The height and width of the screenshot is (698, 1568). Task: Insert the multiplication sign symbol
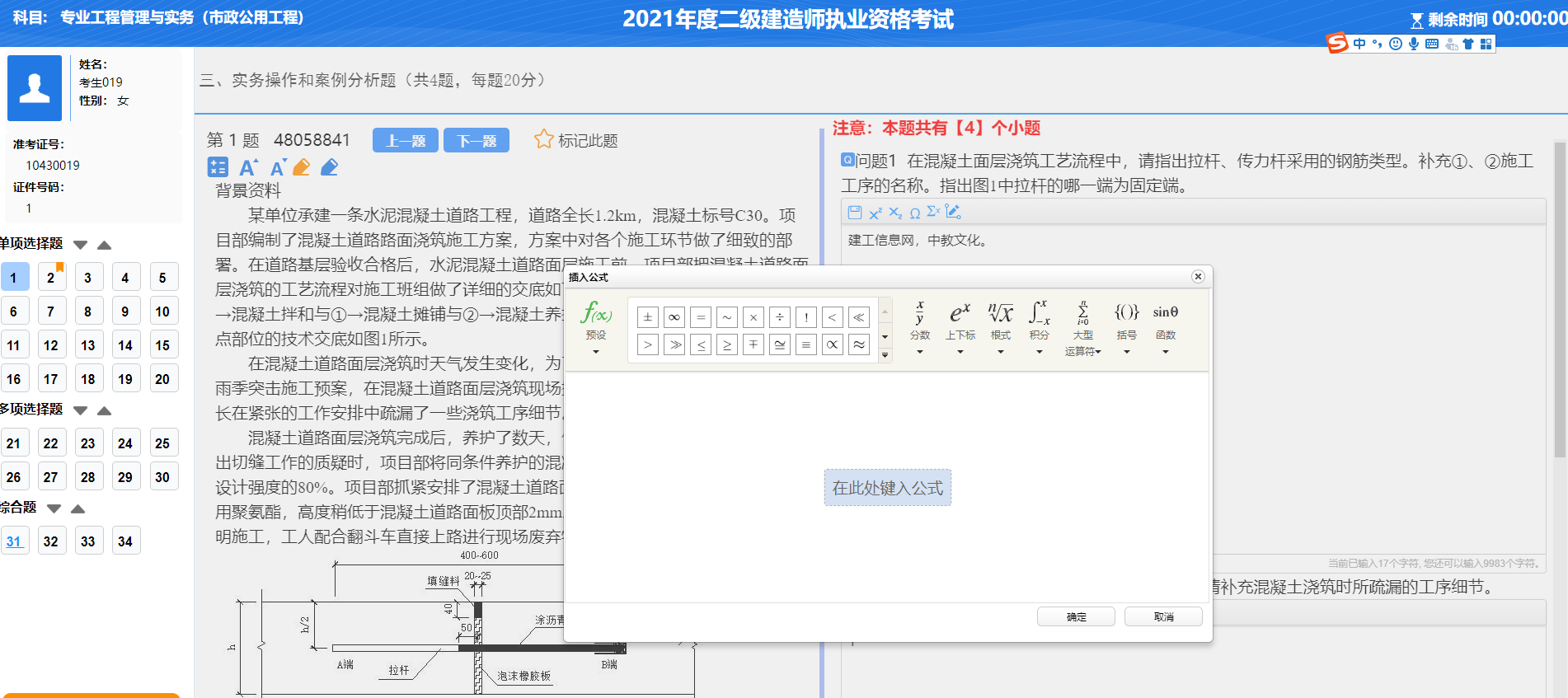coord(753,317)
